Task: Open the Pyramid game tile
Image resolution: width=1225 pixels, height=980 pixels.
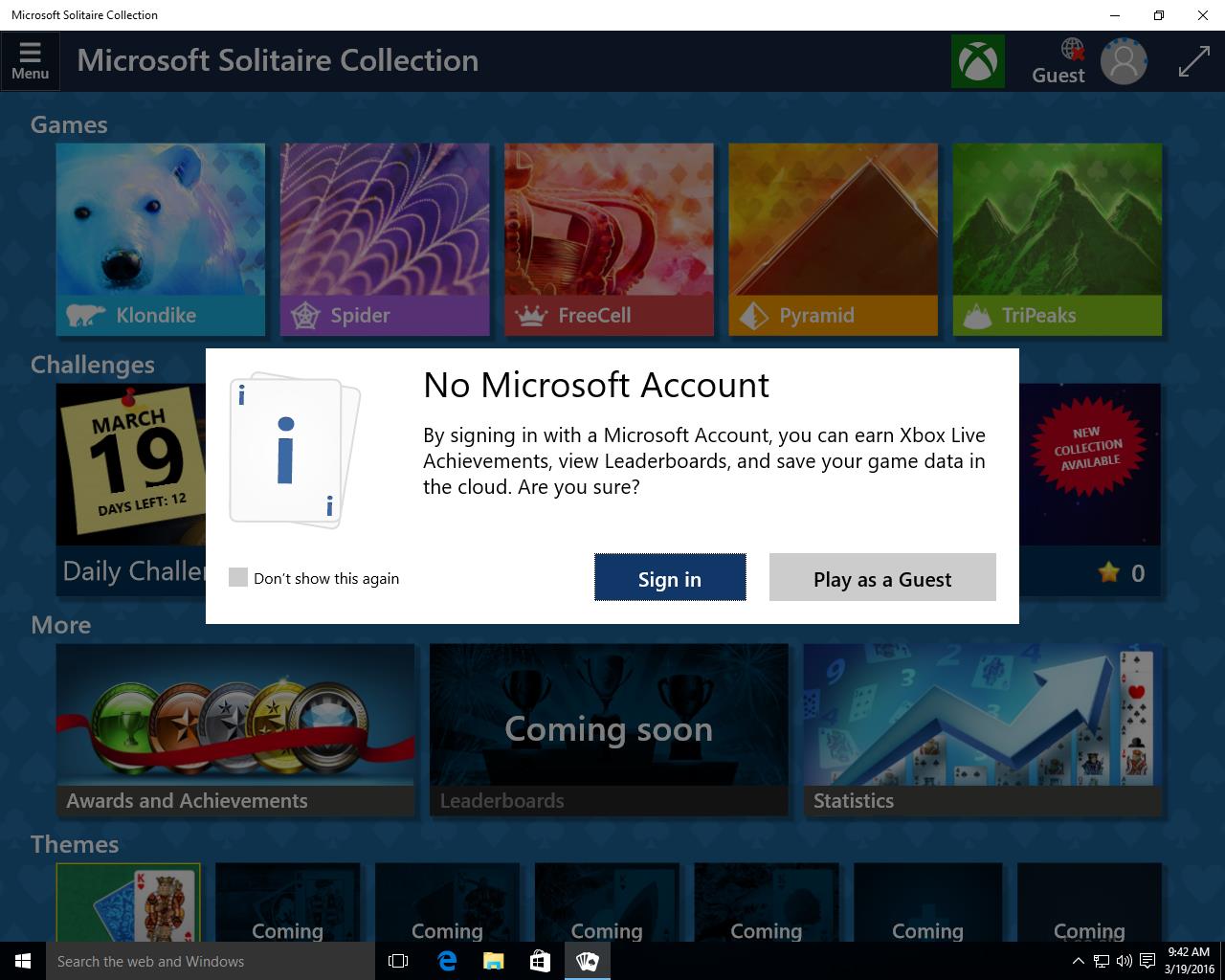Action: [x=833, y=239]
